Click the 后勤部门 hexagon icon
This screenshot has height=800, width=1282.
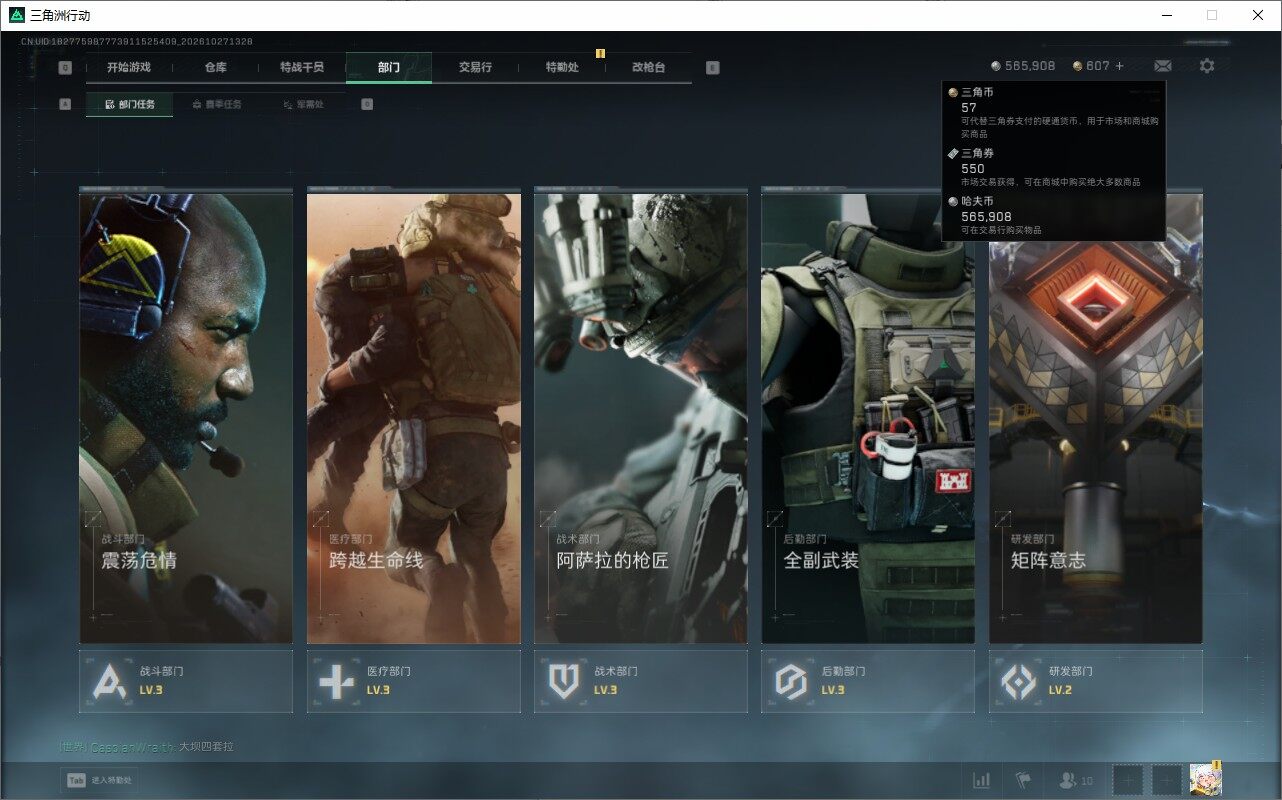[791, 681]
